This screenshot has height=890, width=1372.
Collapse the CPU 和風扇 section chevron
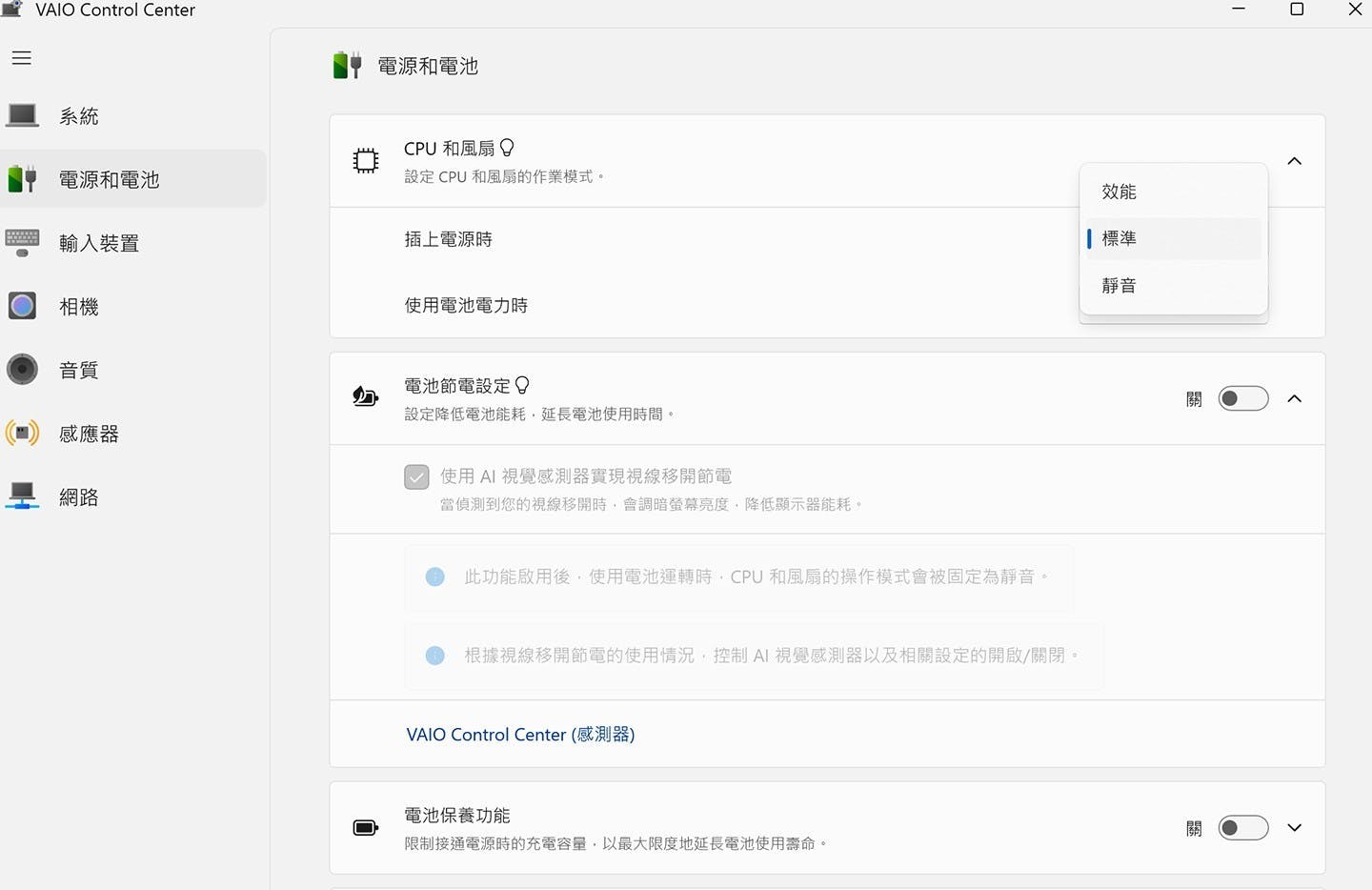point(1294,161)
